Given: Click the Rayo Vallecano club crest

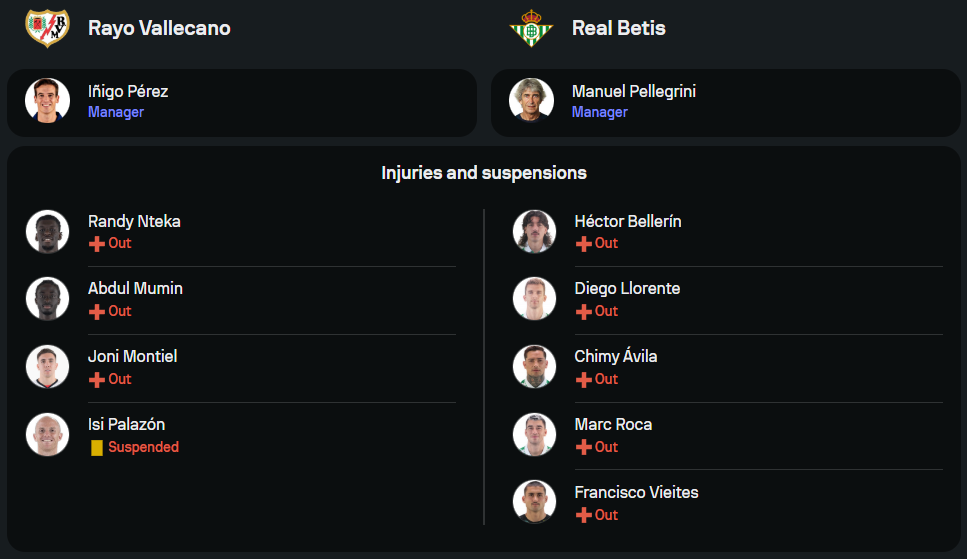Looking at the screenshot, I should coord(47,27).
